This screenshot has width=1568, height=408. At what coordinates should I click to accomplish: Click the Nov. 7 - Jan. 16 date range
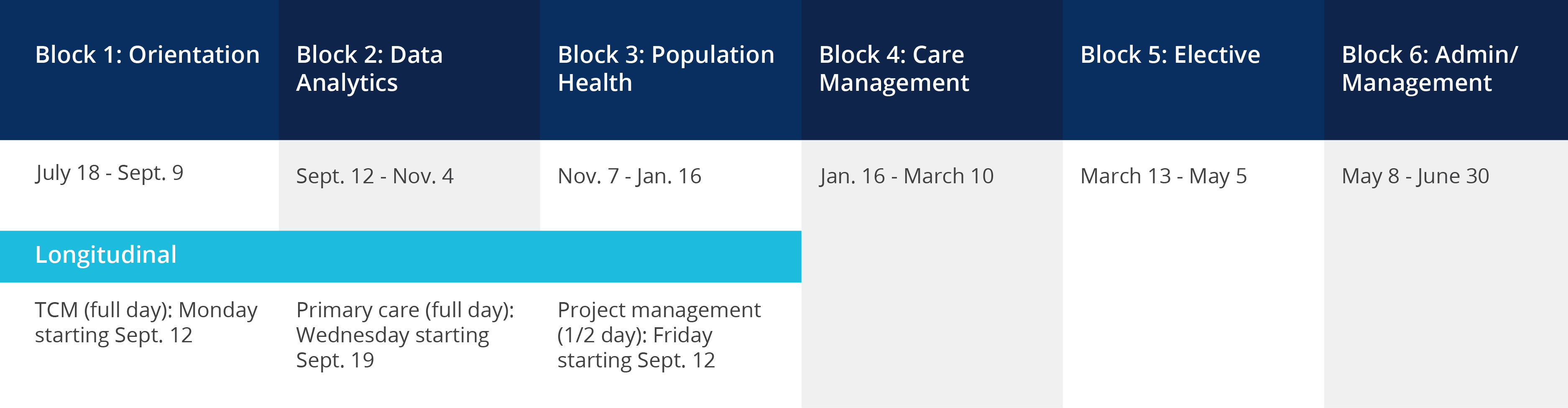[x=629, y=177]
